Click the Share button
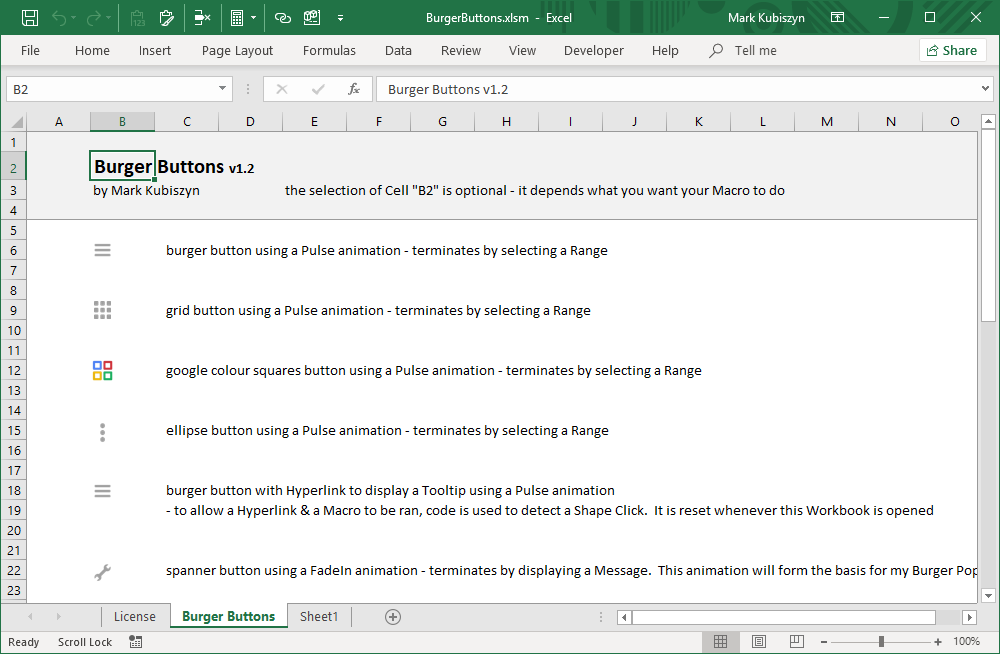 pyautogui.click(x=951, y=51)
